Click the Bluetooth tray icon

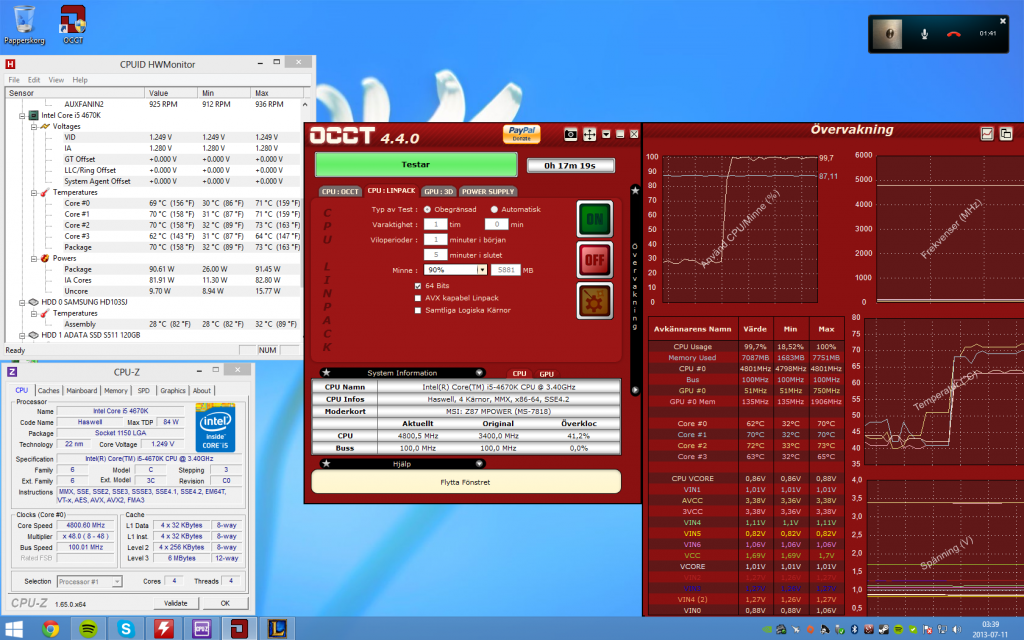854,630
